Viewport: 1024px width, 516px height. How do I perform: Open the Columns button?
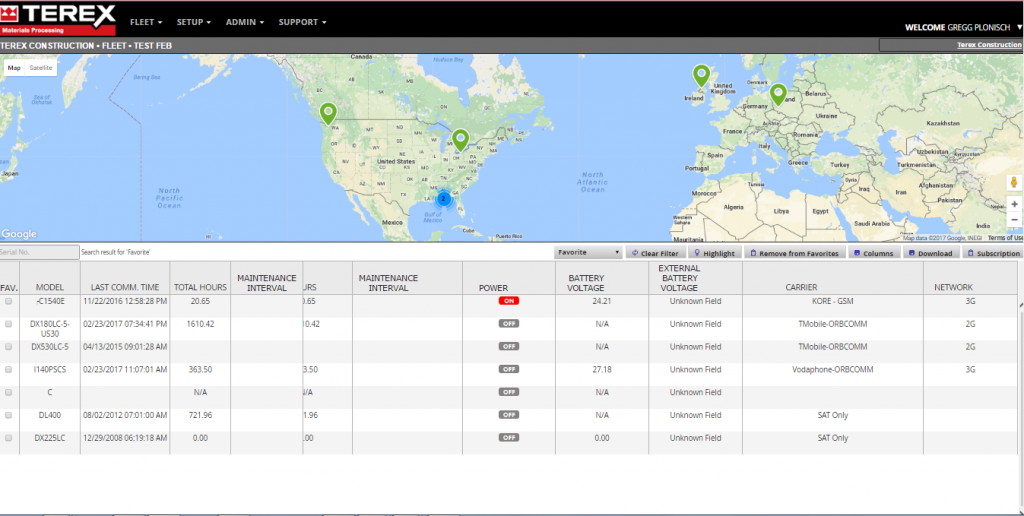874,253
